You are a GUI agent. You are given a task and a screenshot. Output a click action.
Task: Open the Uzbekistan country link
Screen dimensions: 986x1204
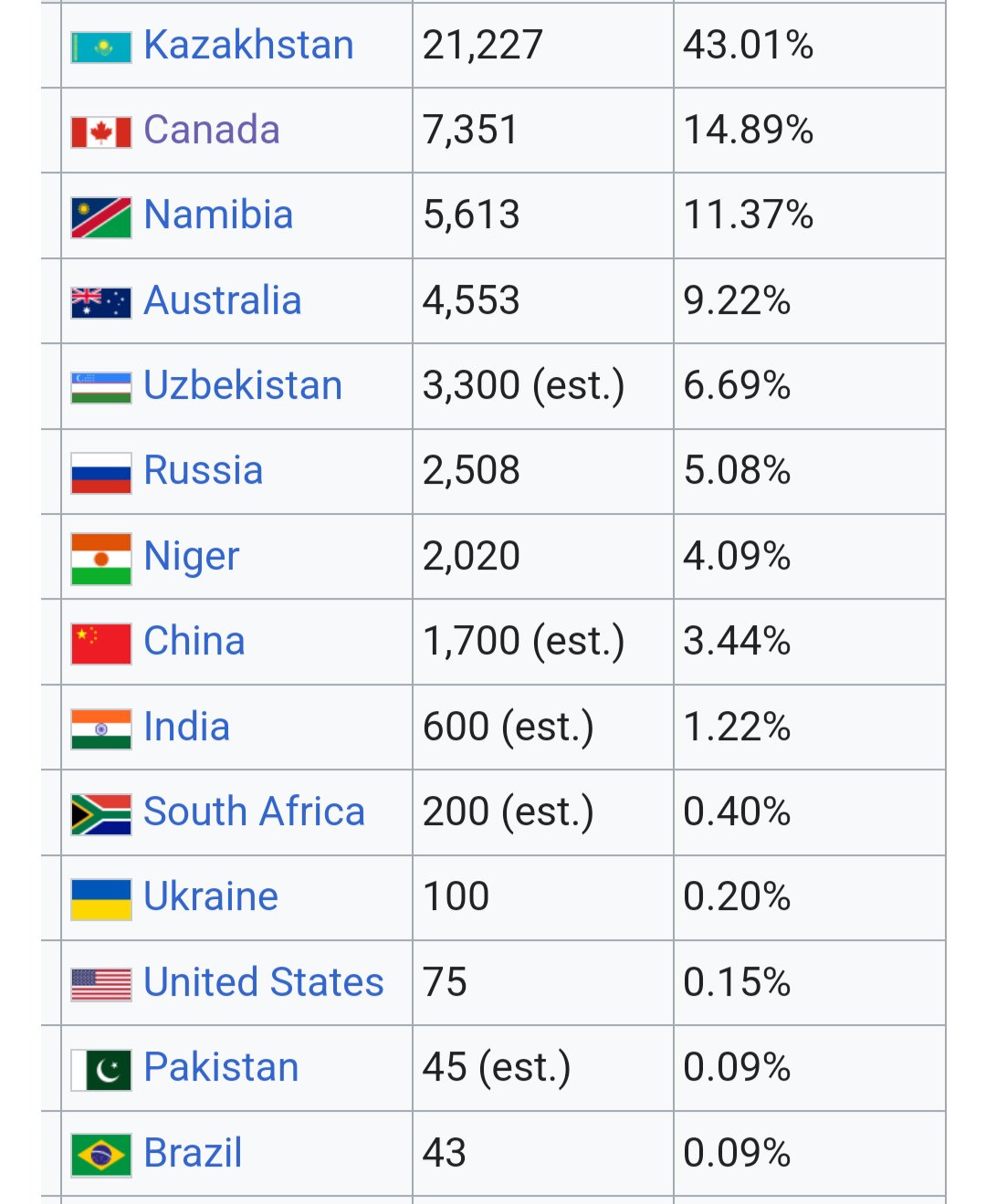click(243, 385)
